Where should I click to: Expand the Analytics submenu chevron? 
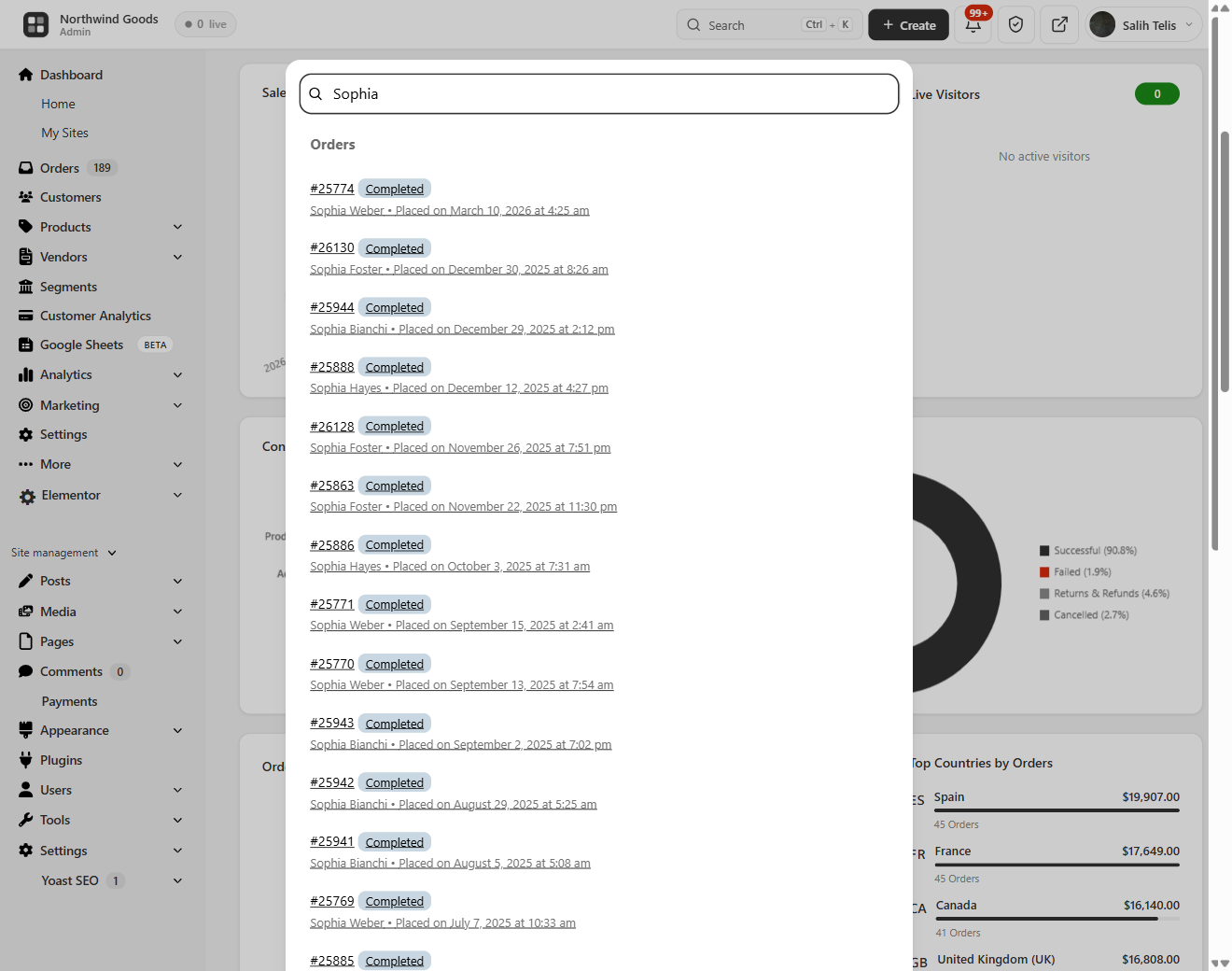(177, 374)
